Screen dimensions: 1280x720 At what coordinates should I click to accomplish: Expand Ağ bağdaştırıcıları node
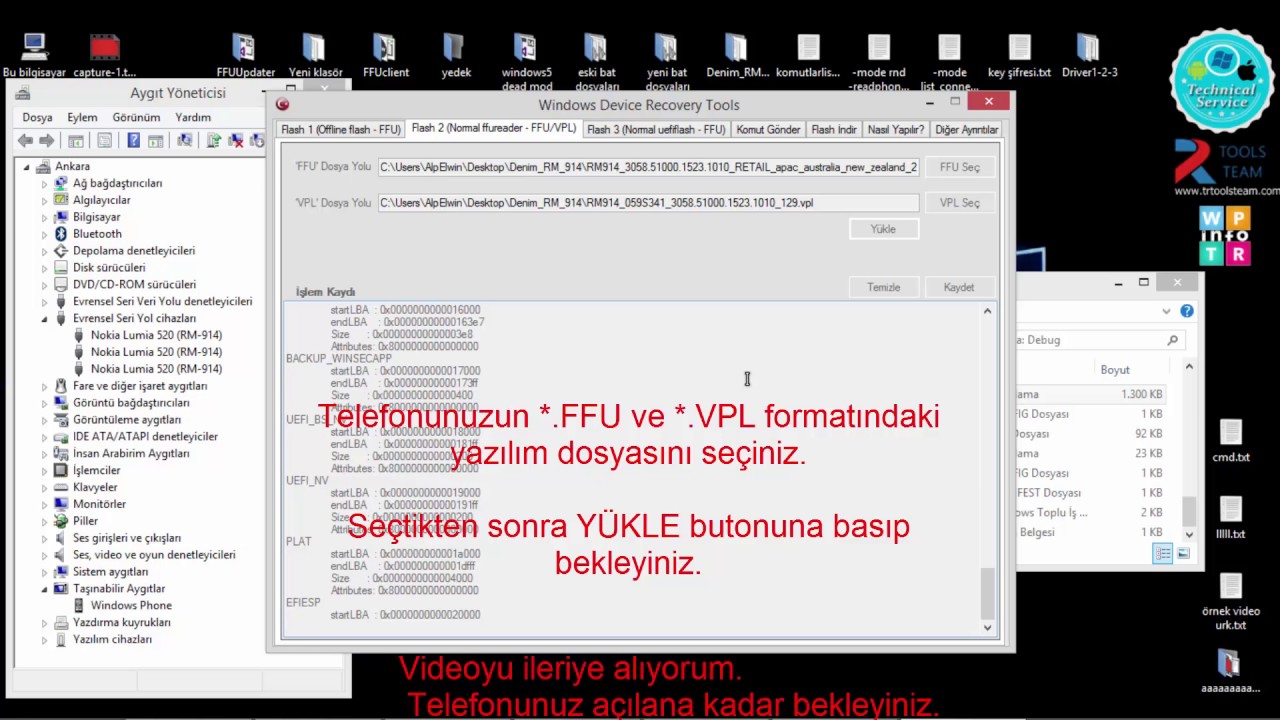(44, 183)
